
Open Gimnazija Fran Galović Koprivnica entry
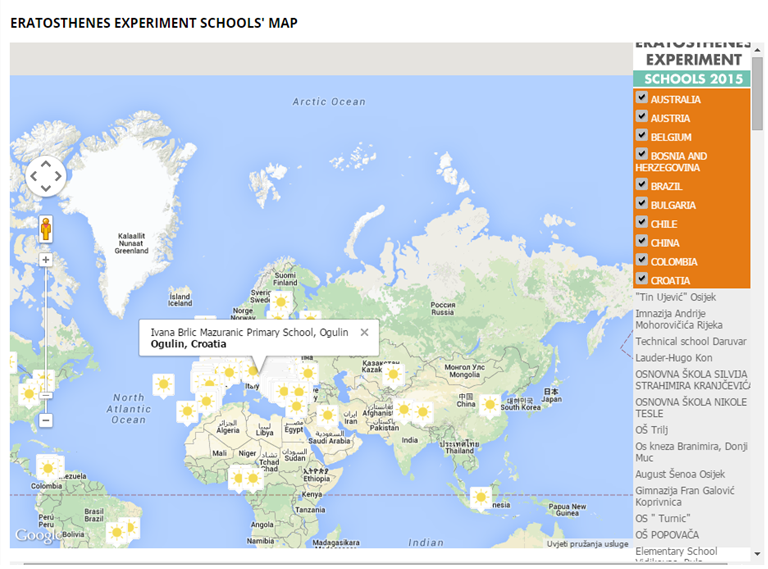pyautogui.click(x=685, y=496)
